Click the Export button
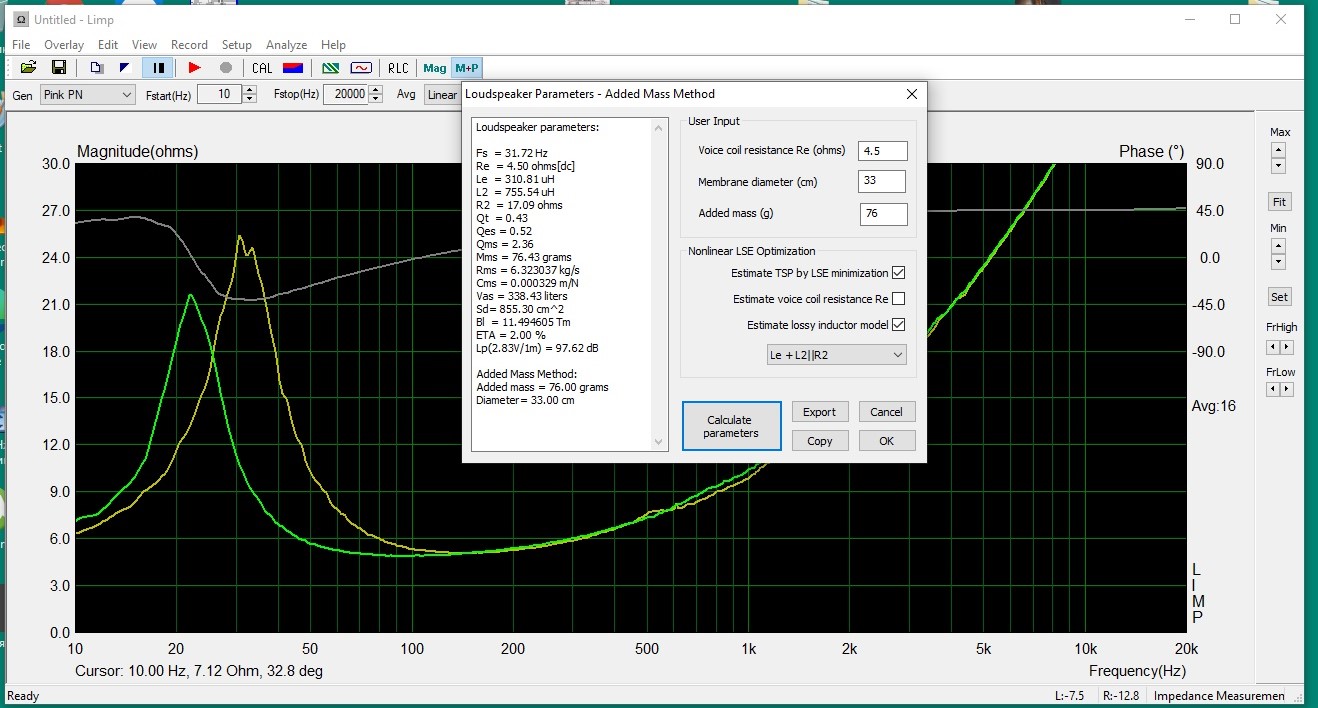This screenshot has height=708, width=1318. pos(819,412)
